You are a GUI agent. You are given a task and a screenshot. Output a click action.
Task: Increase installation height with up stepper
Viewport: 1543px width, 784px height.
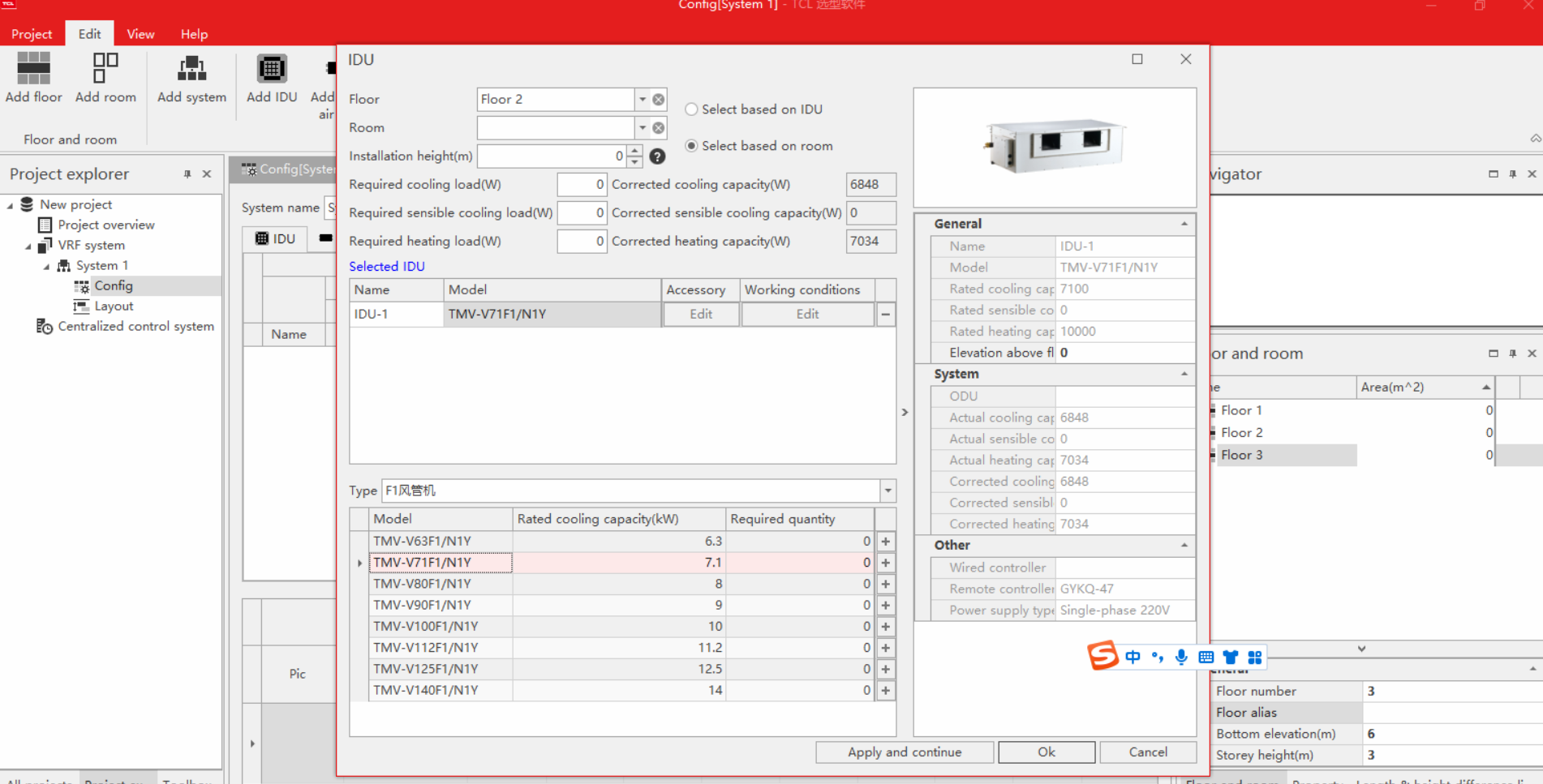point(635,151)
